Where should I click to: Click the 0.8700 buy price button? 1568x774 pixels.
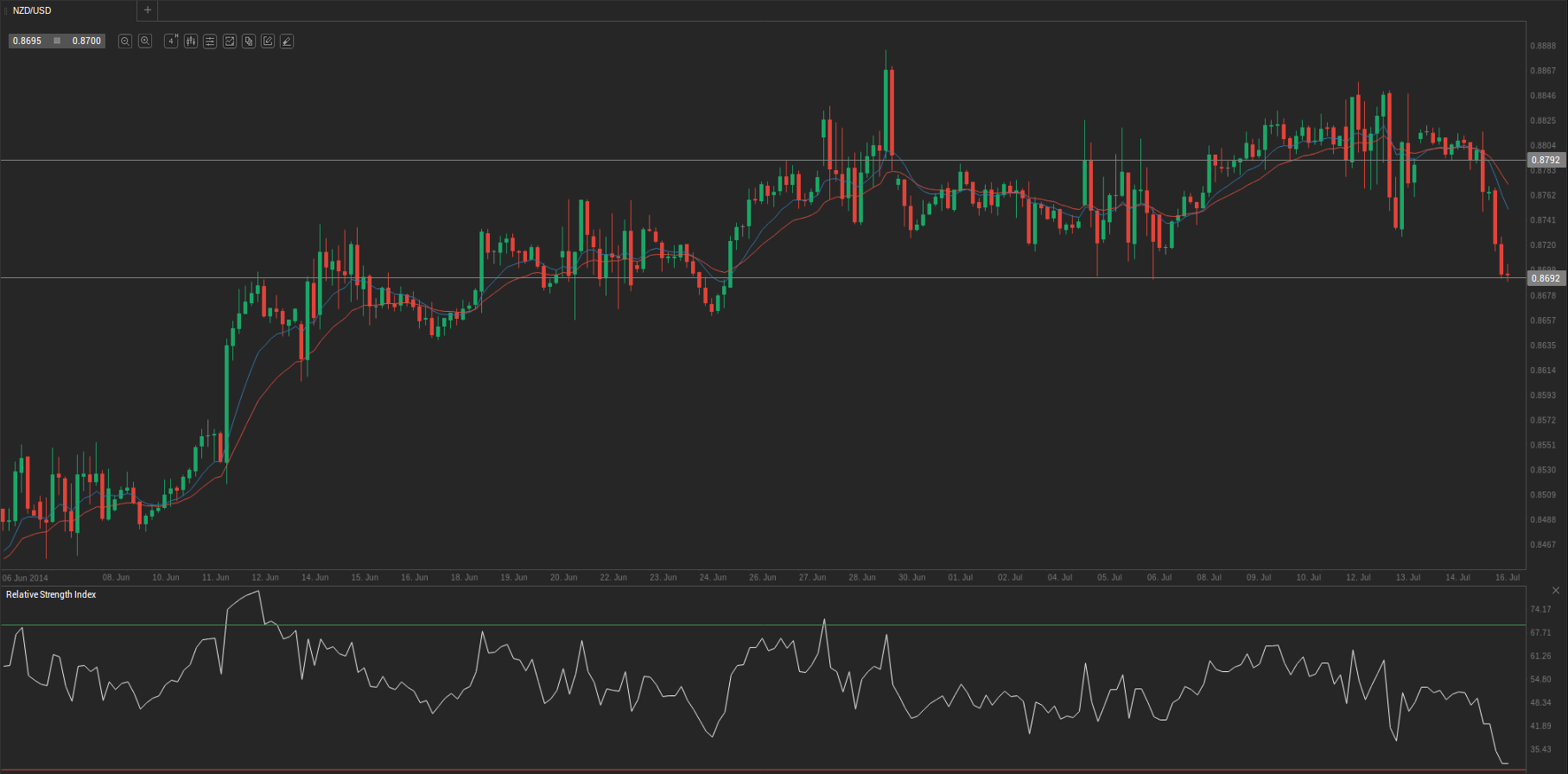click(86, 41)
